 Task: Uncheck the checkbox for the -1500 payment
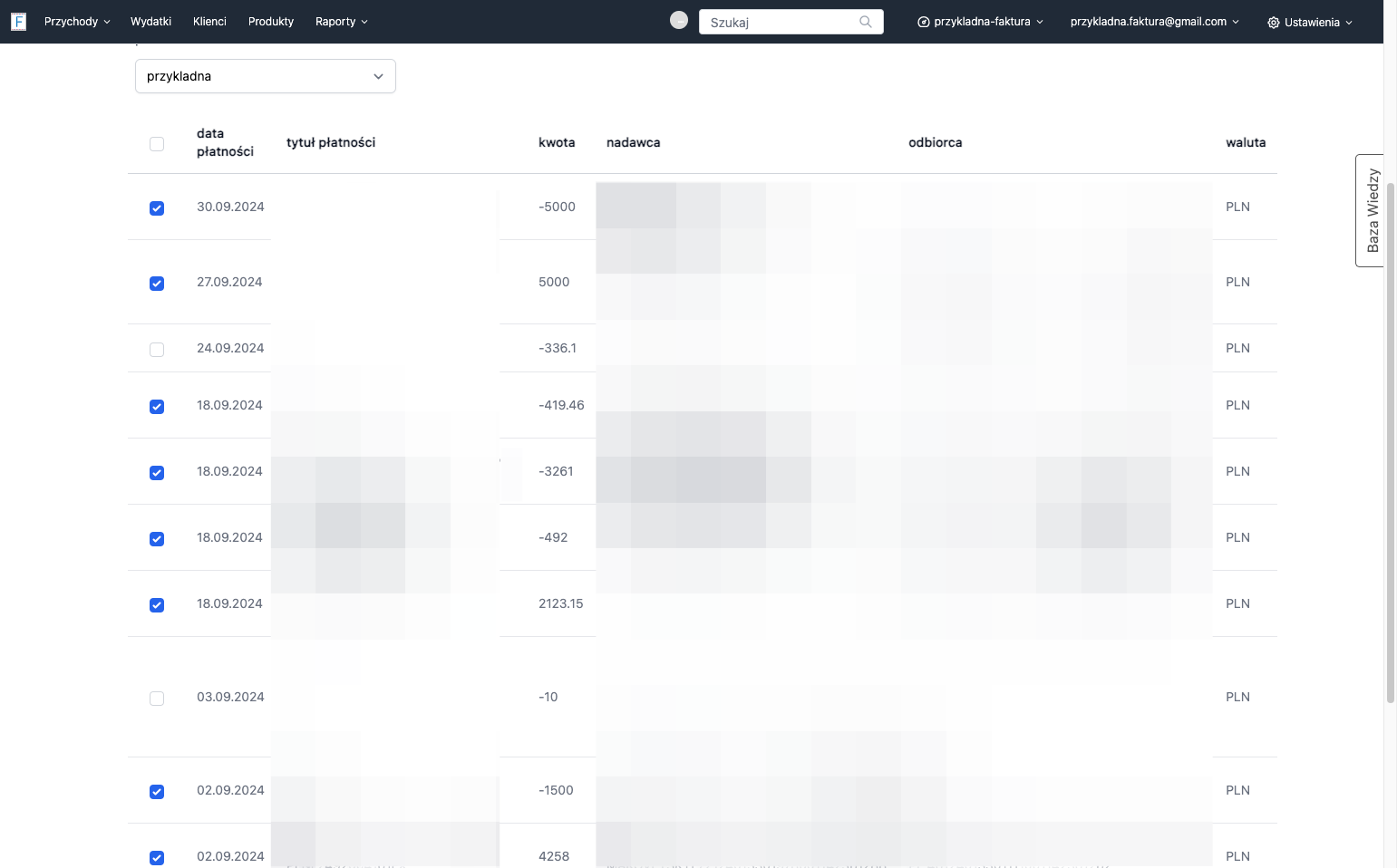(157, 792)
